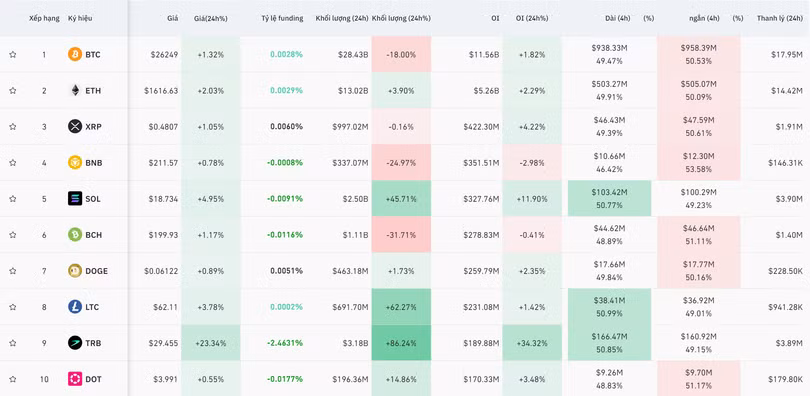Screen dimensions: 810x396
Task: Click ETH price $1616.63
Action: click(161, 90)
